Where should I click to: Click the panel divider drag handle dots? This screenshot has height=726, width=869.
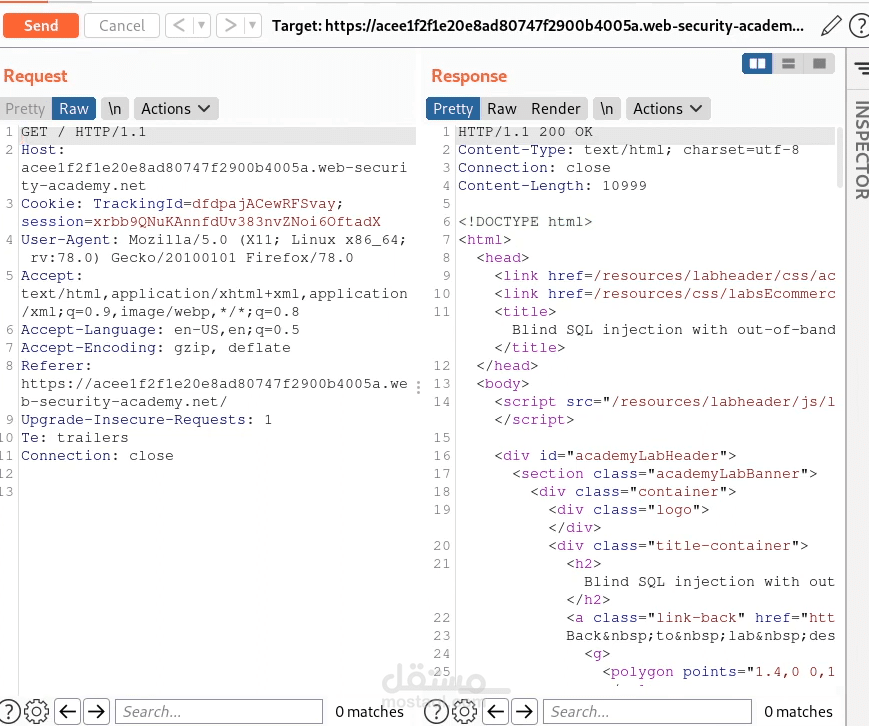(x=418, y=387)
